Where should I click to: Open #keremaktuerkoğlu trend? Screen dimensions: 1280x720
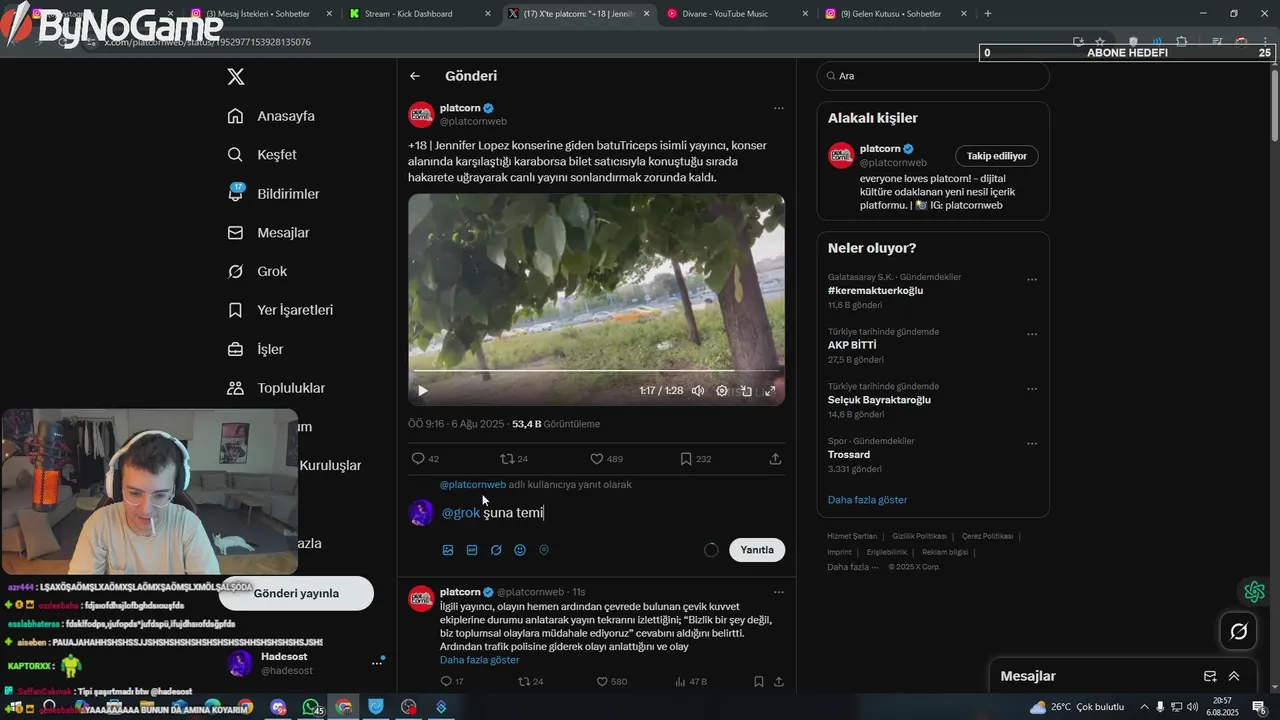pos(876,291)
